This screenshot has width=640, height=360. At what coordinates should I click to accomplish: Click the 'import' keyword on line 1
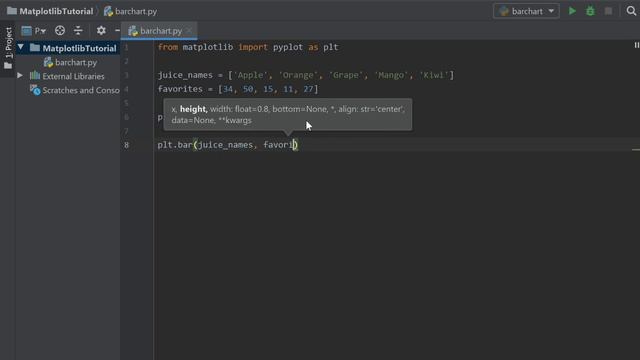coord(253,47)
